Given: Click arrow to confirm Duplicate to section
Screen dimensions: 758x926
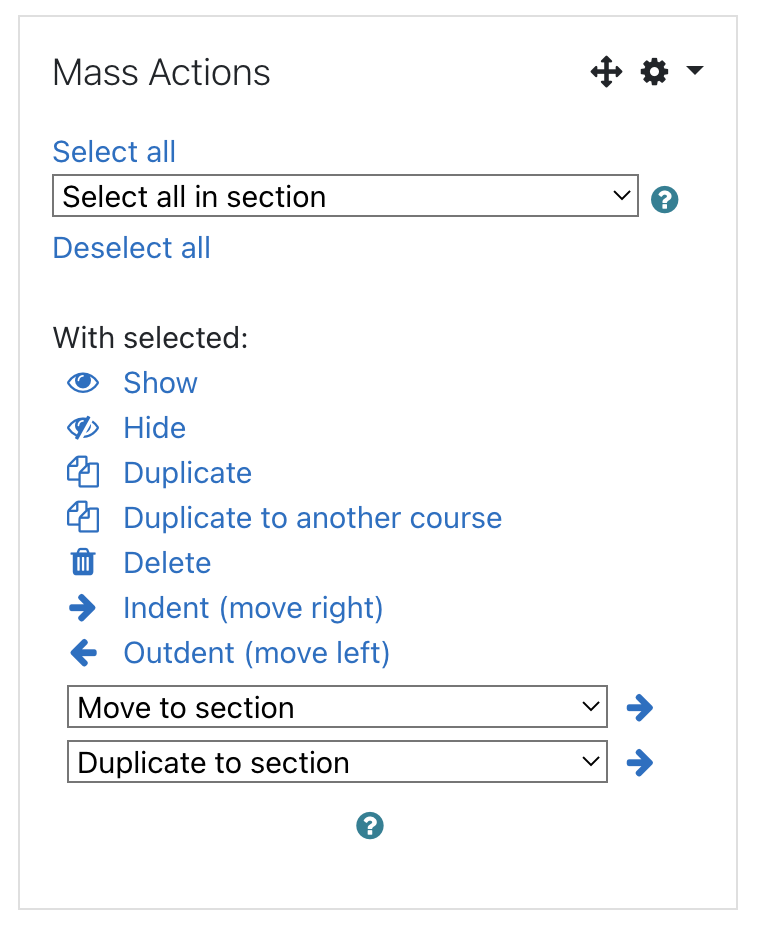Looking at the screenshot, I should tap(639, 762).
